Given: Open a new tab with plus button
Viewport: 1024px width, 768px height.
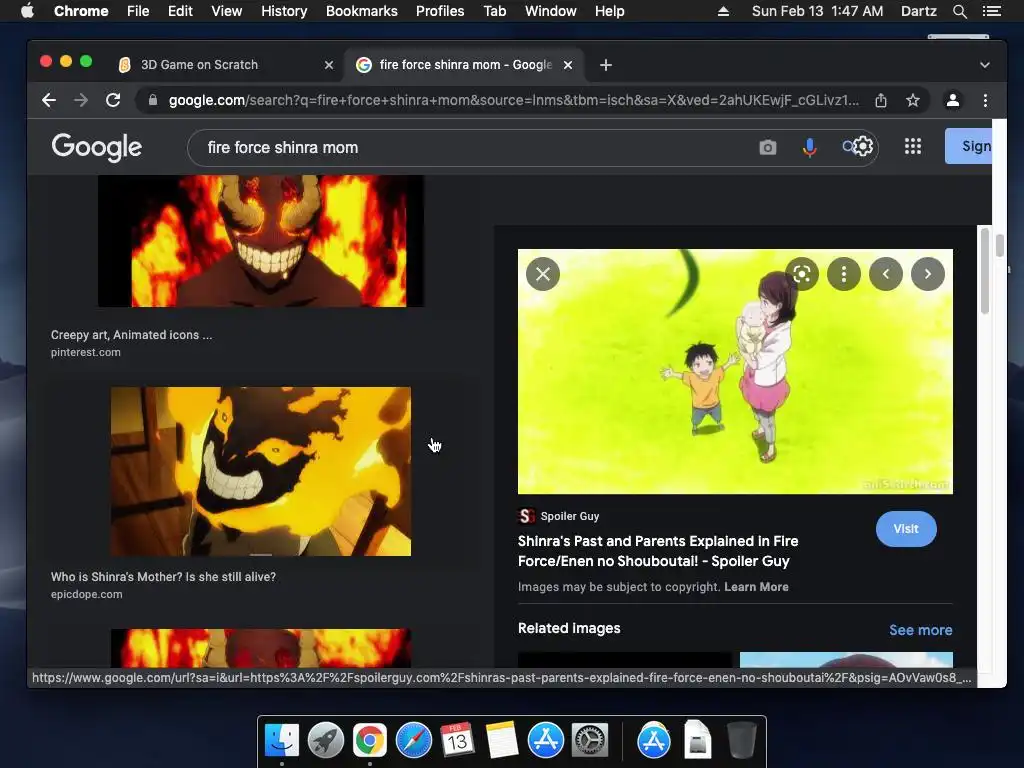Looking at the screenshot, I should tap(606, 65).
